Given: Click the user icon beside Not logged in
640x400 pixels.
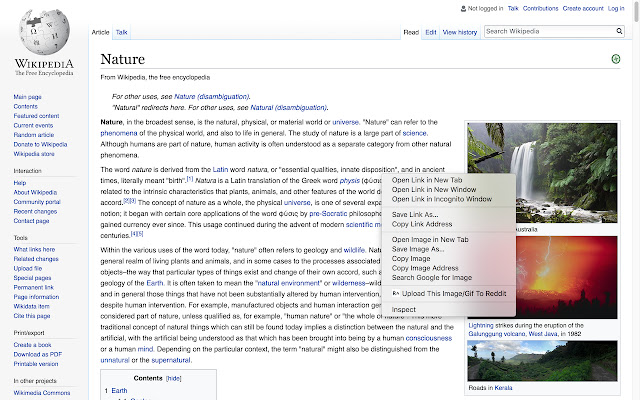Looking at the screenshot, I should 462,8.
